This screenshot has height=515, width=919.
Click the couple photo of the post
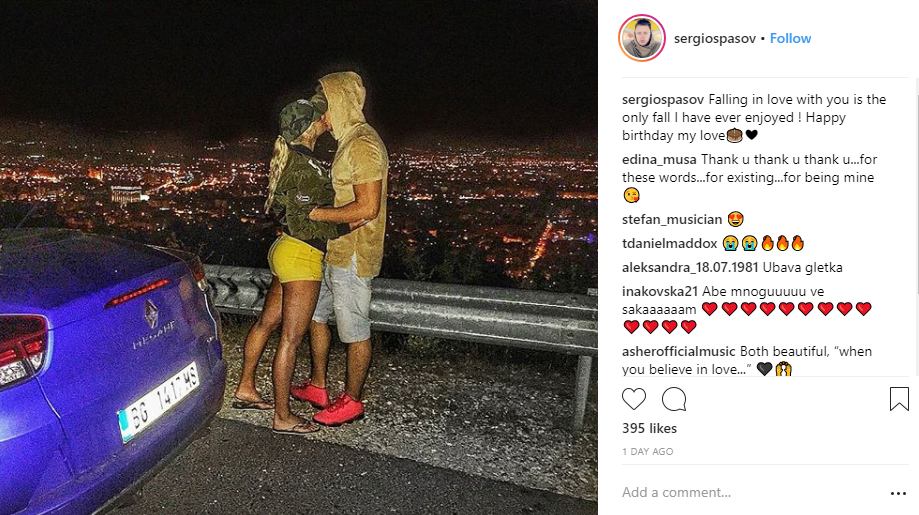pyautogui.click(x=299, y=257)
